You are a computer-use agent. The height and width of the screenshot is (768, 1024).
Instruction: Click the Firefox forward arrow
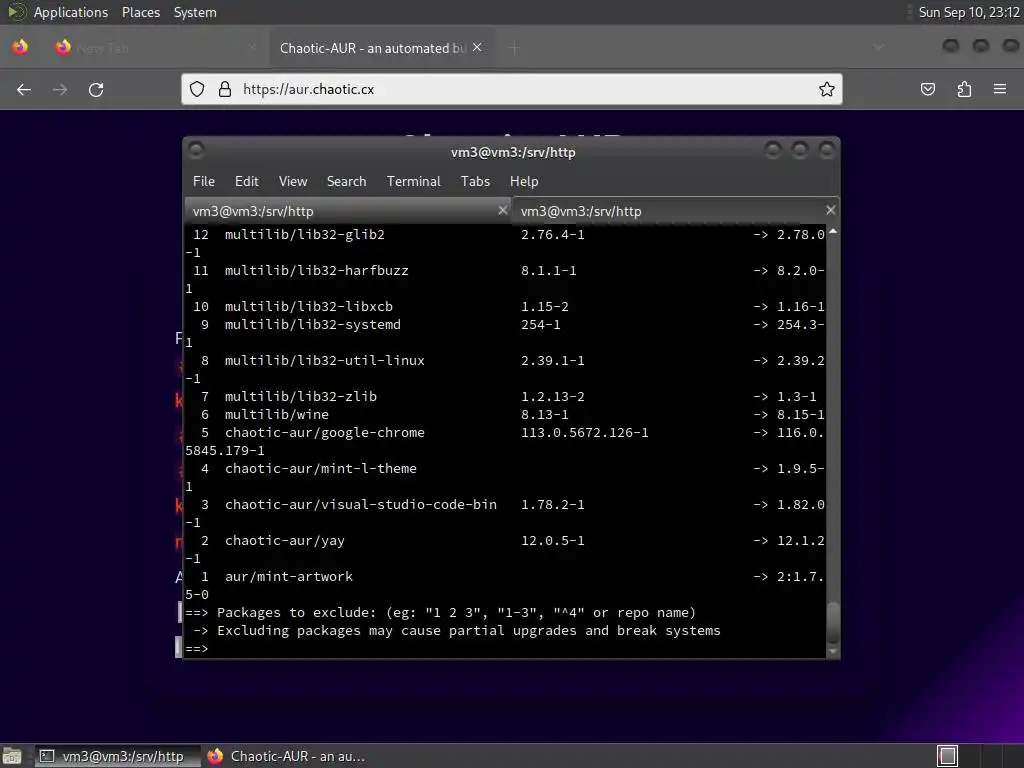pos(60,89)
